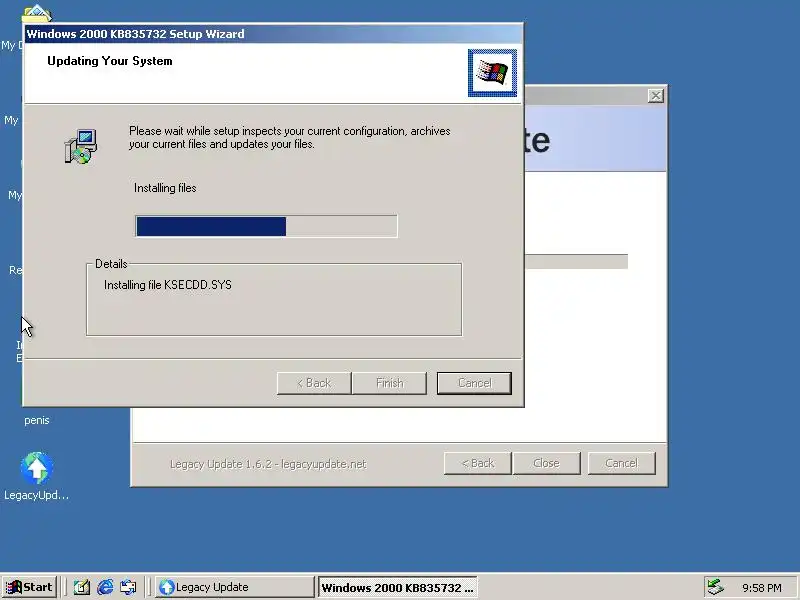Click the Windows 2000 KB835732 taskbar button
This screenshot has width=800, height=600.
(x=398, y=587)
